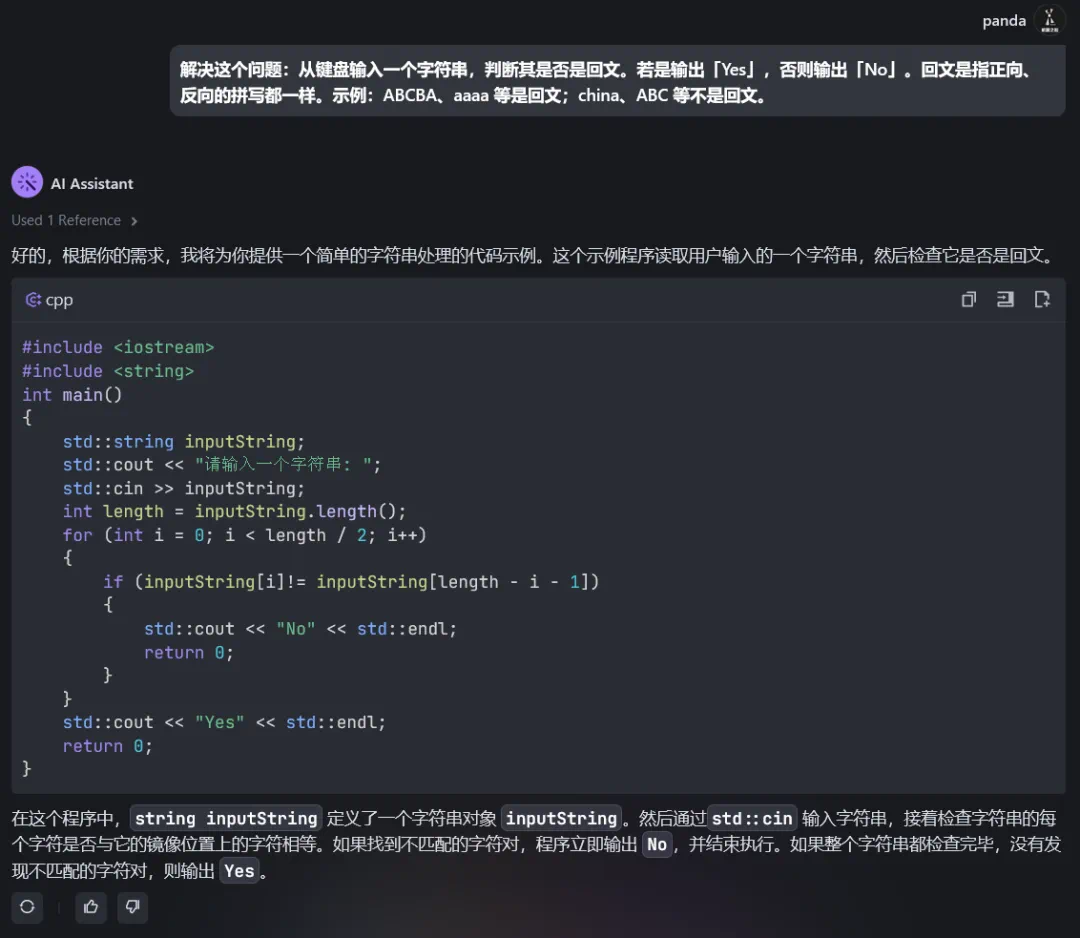Click the AI Assistant name label
1080x938 pixels.
(92, 184)
